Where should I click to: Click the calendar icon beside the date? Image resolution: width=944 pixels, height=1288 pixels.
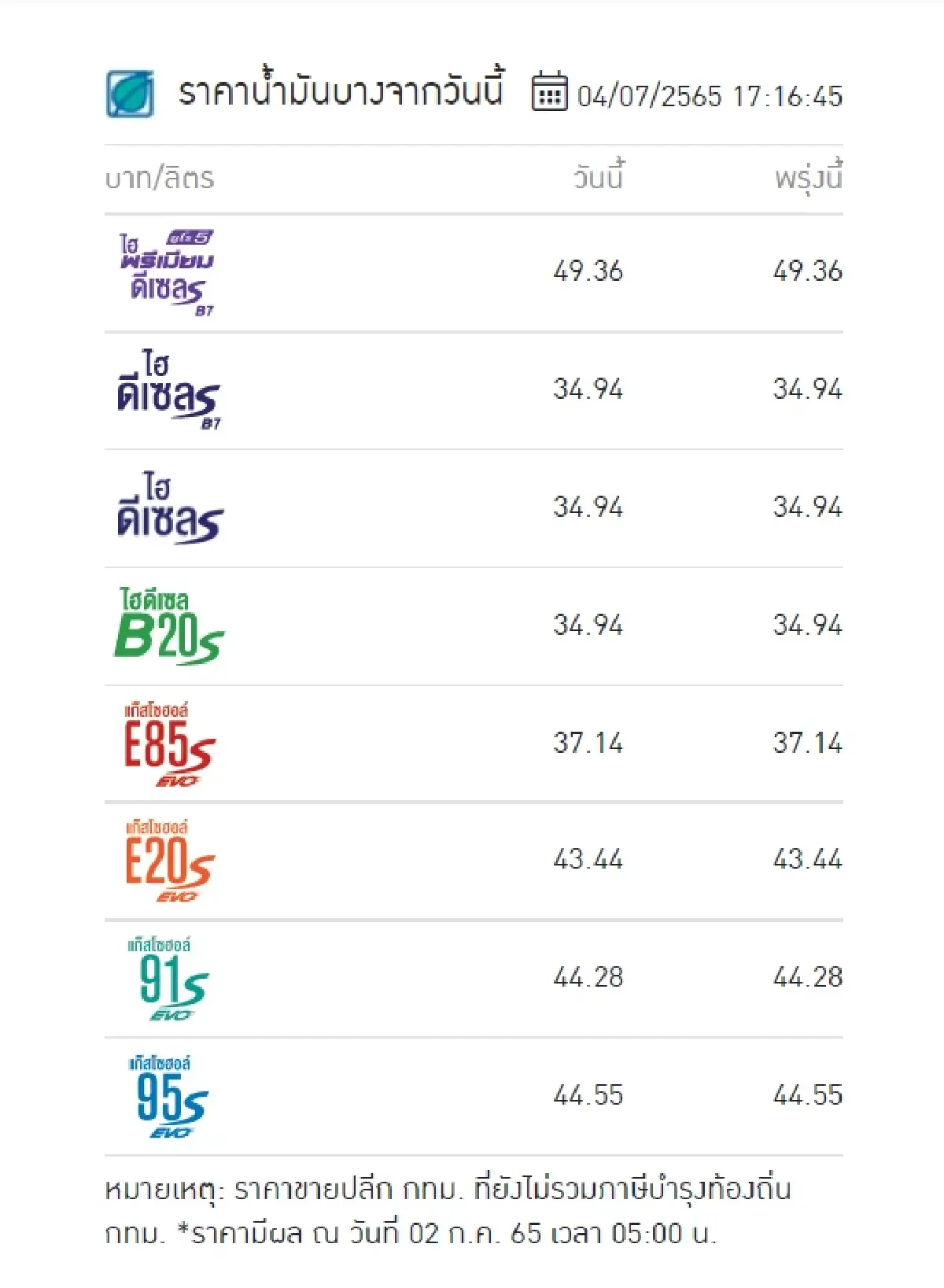pyautogui.click(x=549, y=92)
